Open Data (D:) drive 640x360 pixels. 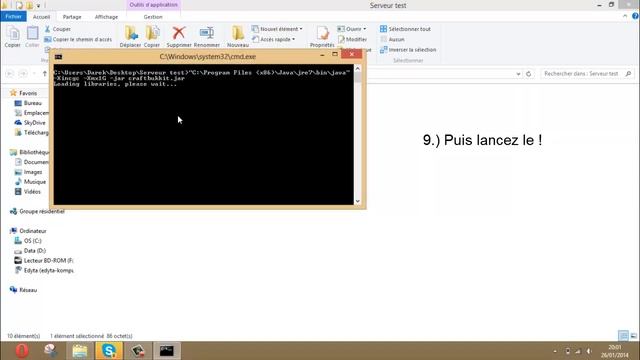30,251
